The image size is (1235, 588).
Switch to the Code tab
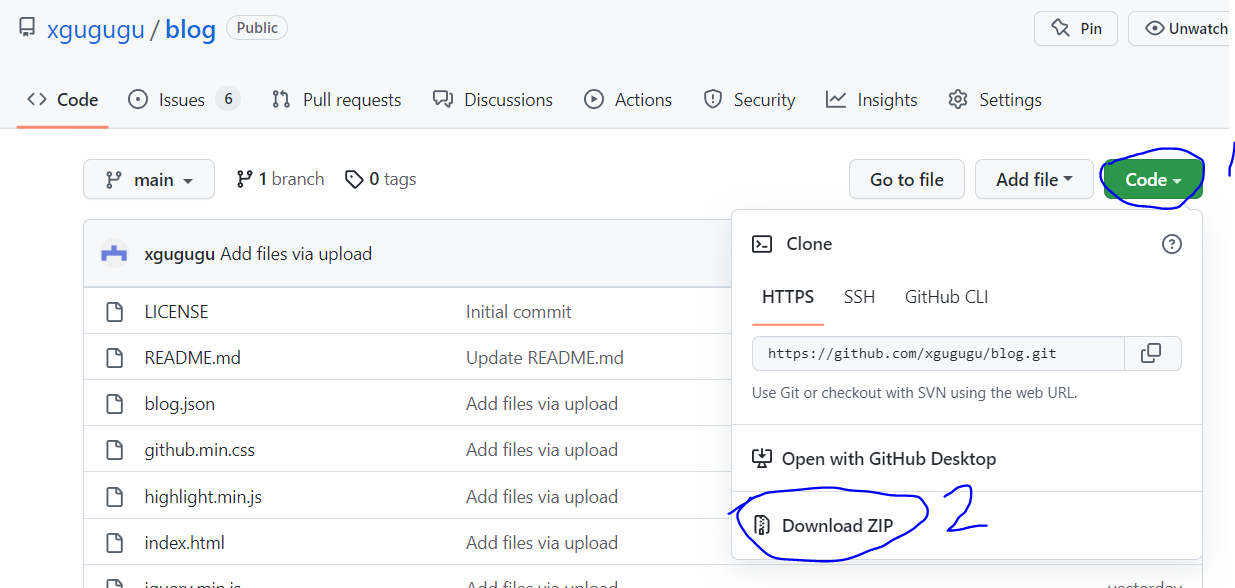click(x=62, y=99)
